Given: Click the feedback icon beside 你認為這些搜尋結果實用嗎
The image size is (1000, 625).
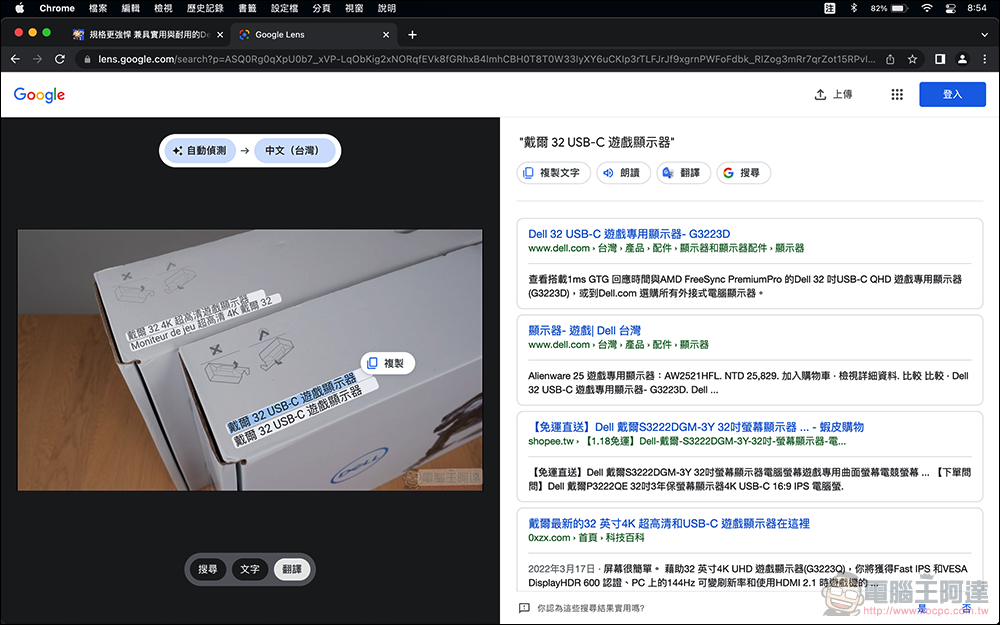Looking at the screenshot, I should tap(524, 608).
